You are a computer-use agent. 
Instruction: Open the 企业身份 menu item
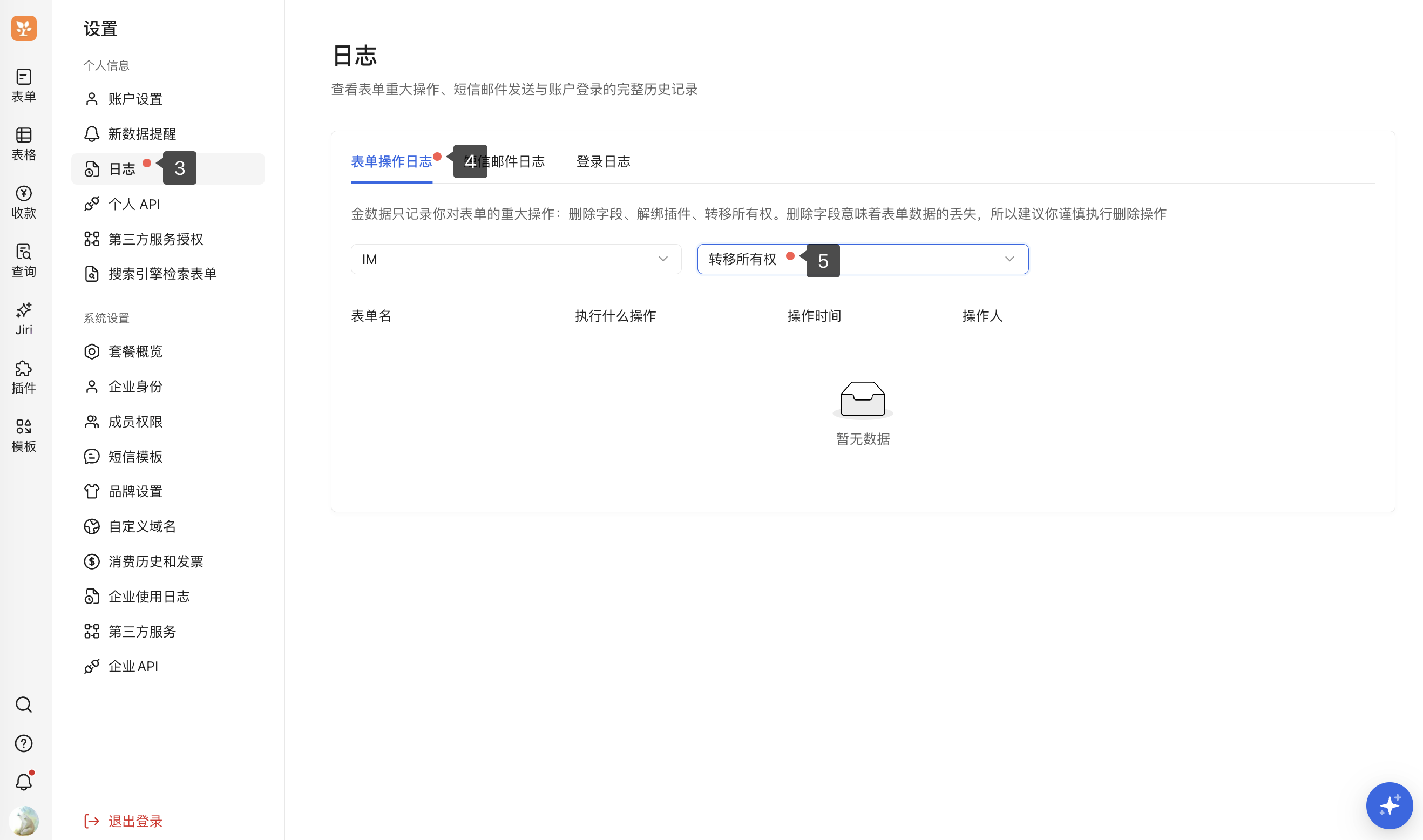pos(168,387)
